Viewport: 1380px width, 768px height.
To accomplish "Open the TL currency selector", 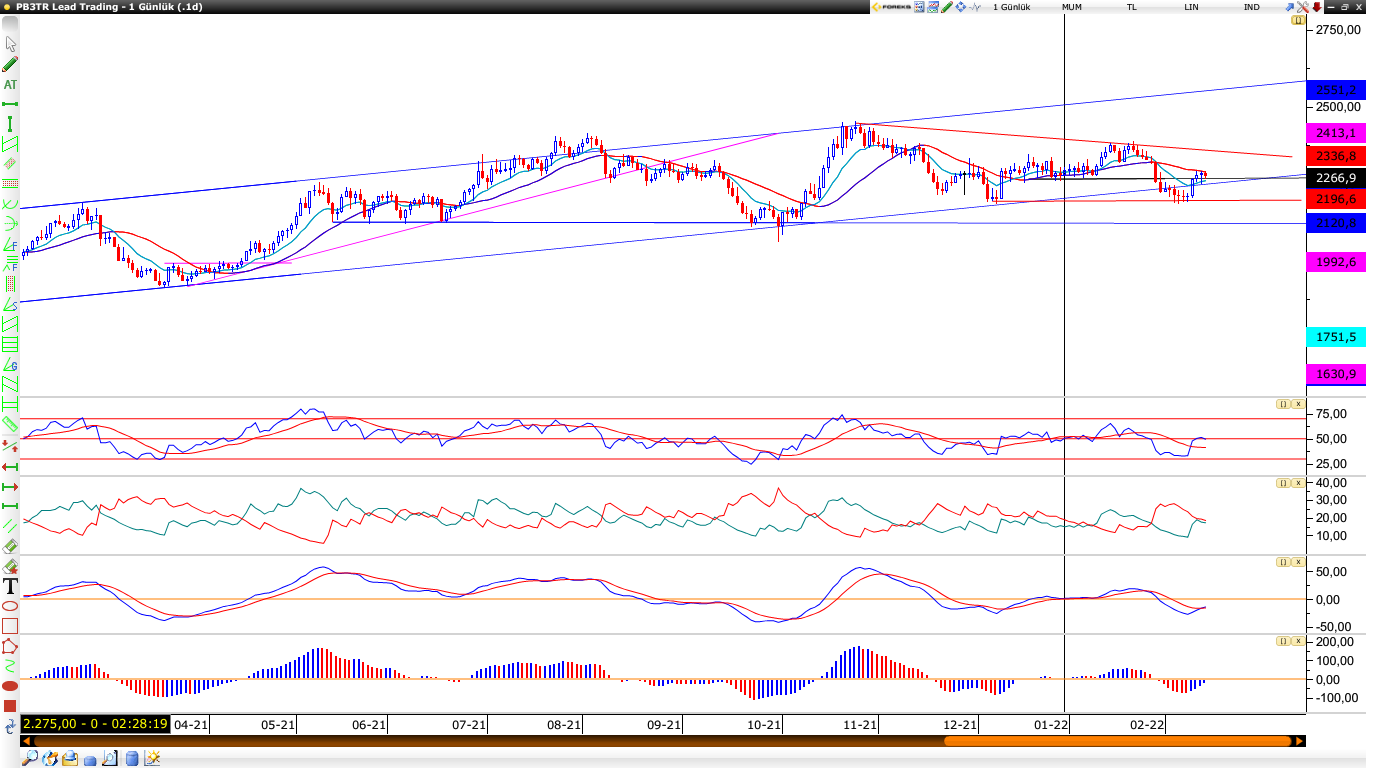I will [x=1132, y=7].
